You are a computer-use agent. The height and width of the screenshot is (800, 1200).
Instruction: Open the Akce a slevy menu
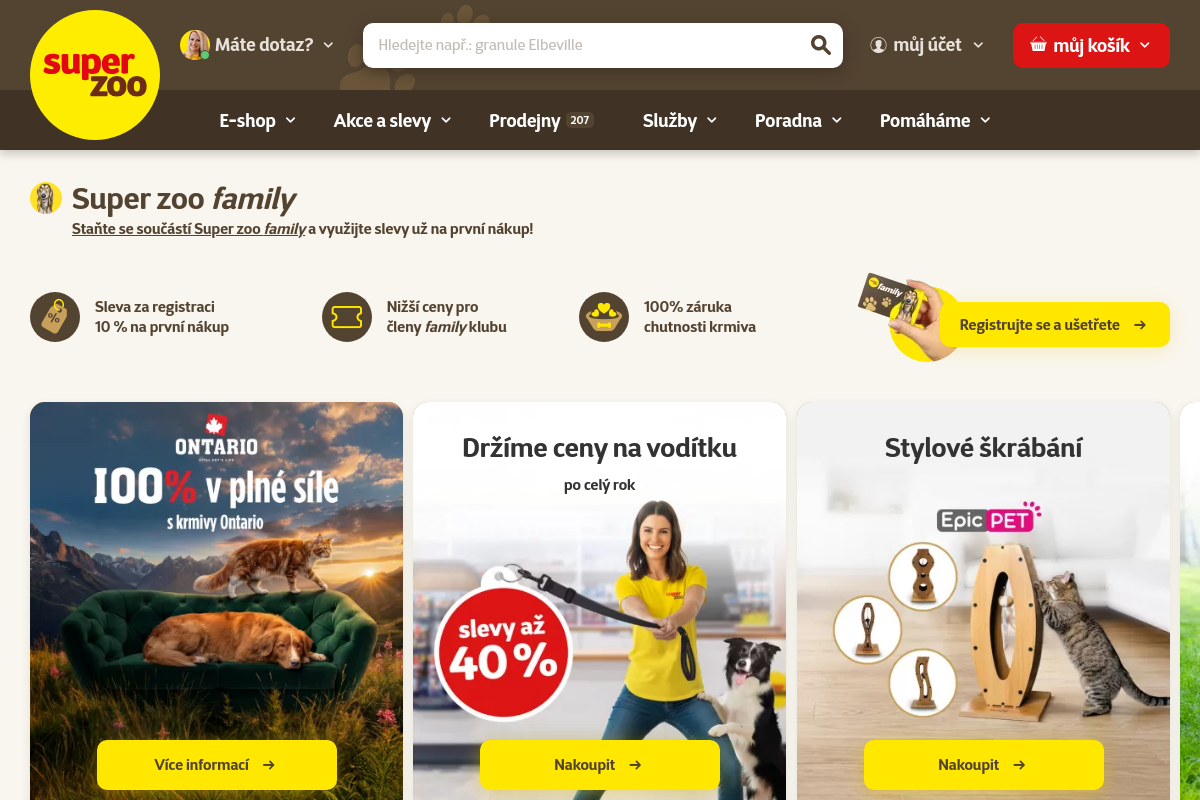click(393, 120)
